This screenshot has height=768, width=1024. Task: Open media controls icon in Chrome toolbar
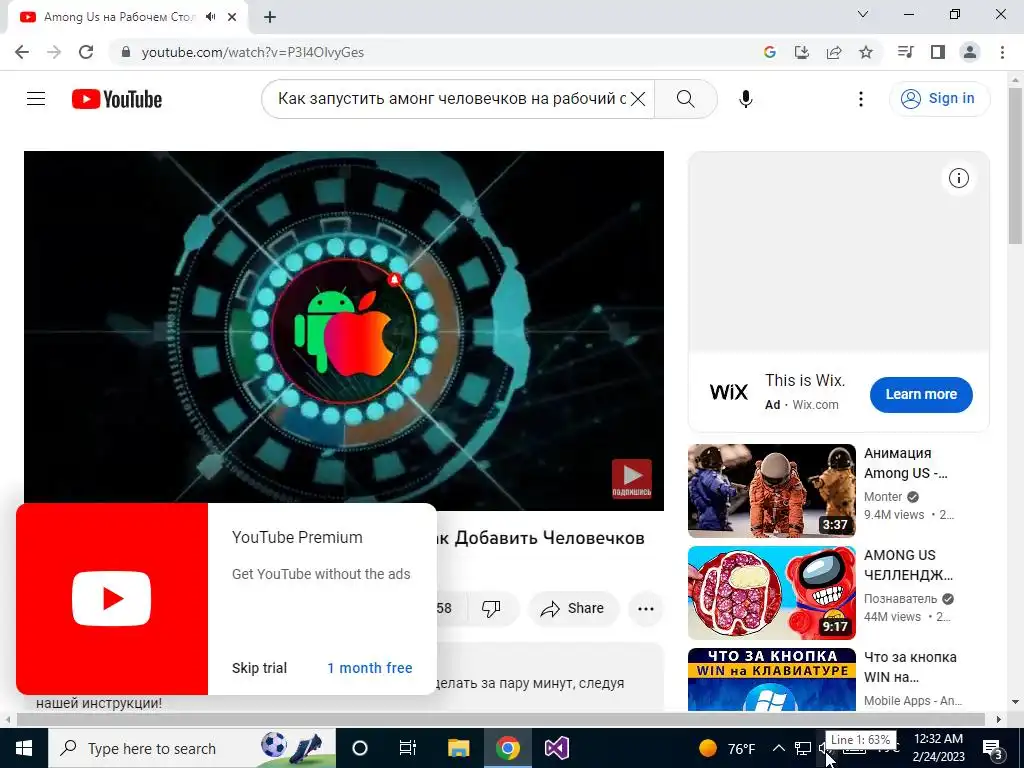906,52
